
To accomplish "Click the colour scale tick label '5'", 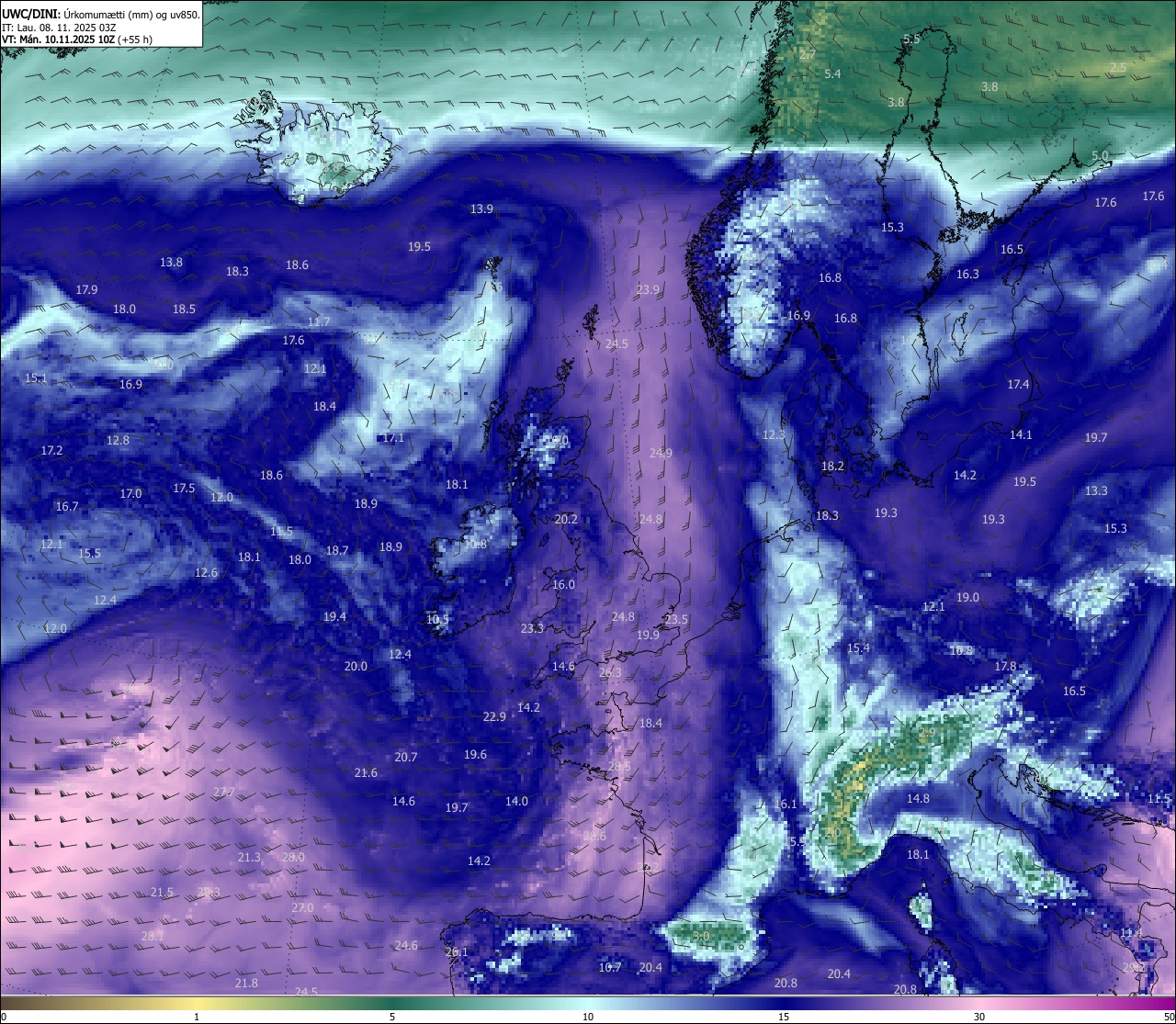I will tap(392, 1017).
